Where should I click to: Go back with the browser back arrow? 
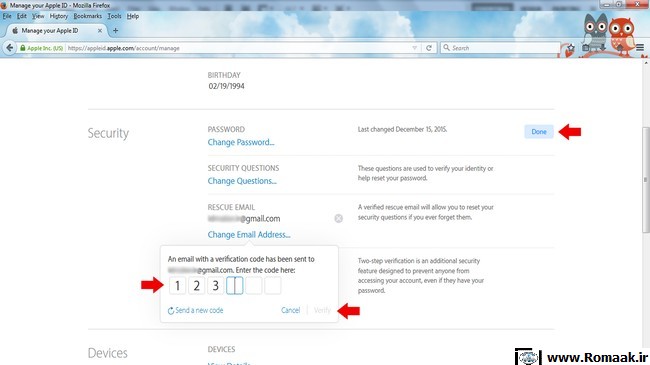pos(9,48)
